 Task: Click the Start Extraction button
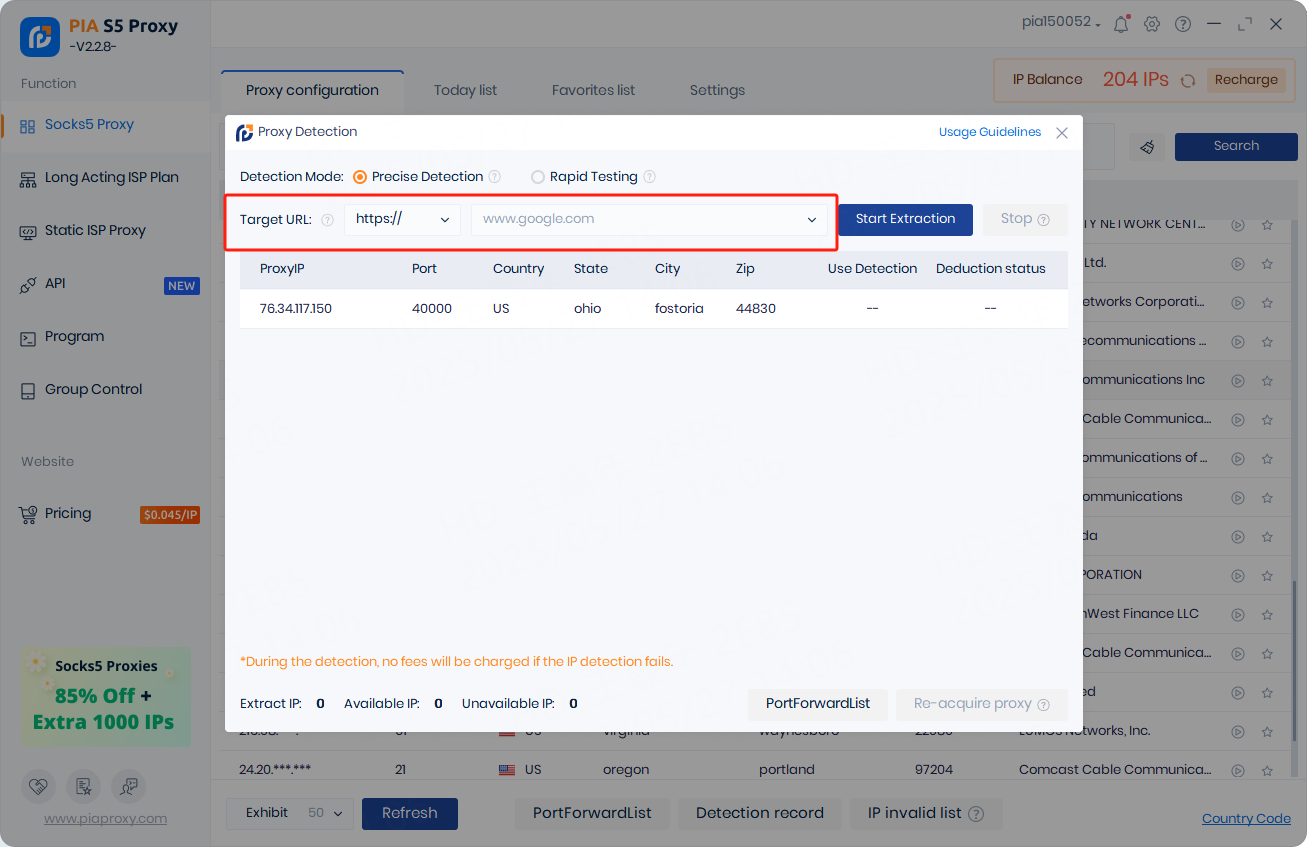click(905, 219)
